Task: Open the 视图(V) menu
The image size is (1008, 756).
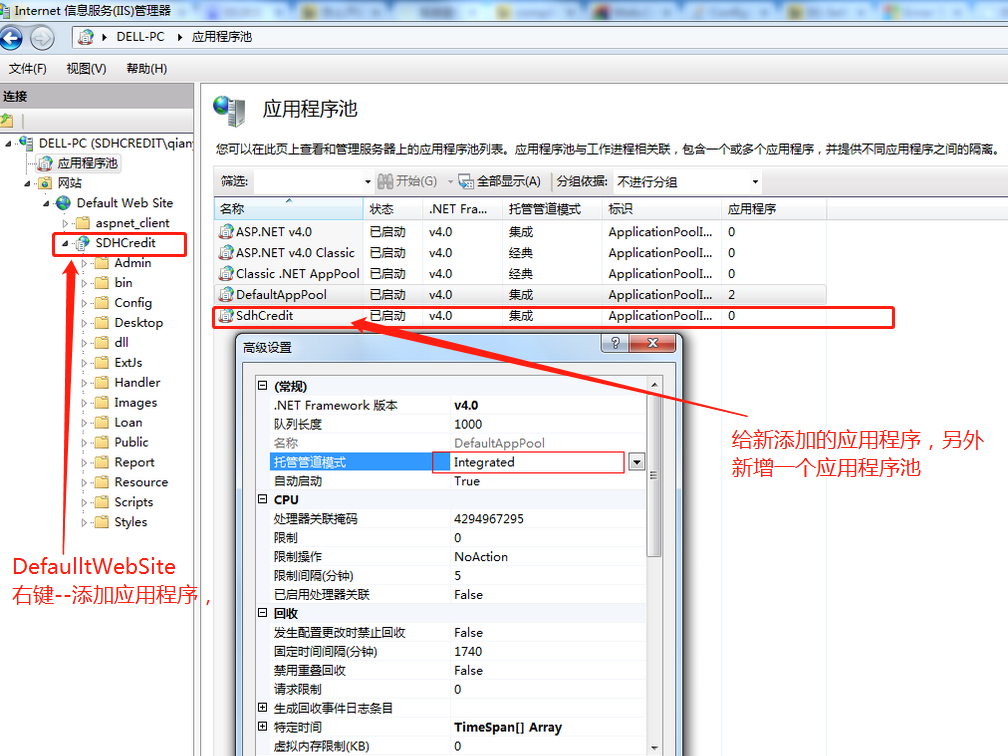Action: click(x=86, y=69)
